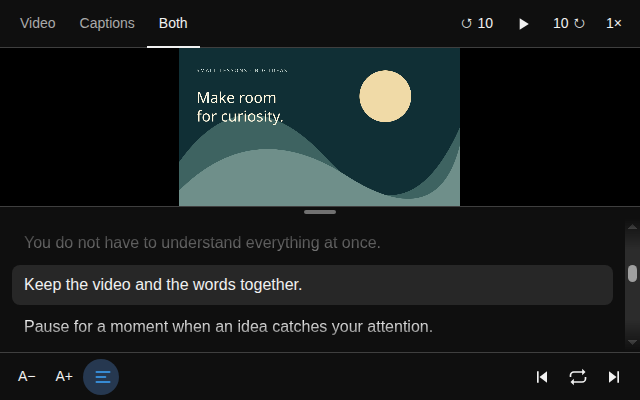
Task: Jump to next caption line
Action: click(614, 377)
